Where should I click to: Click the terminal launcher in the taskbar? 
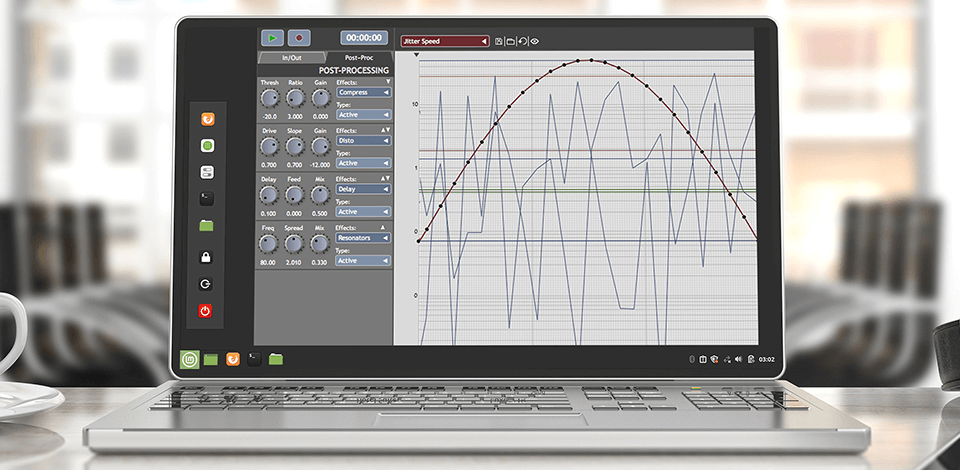pos(253,359)
